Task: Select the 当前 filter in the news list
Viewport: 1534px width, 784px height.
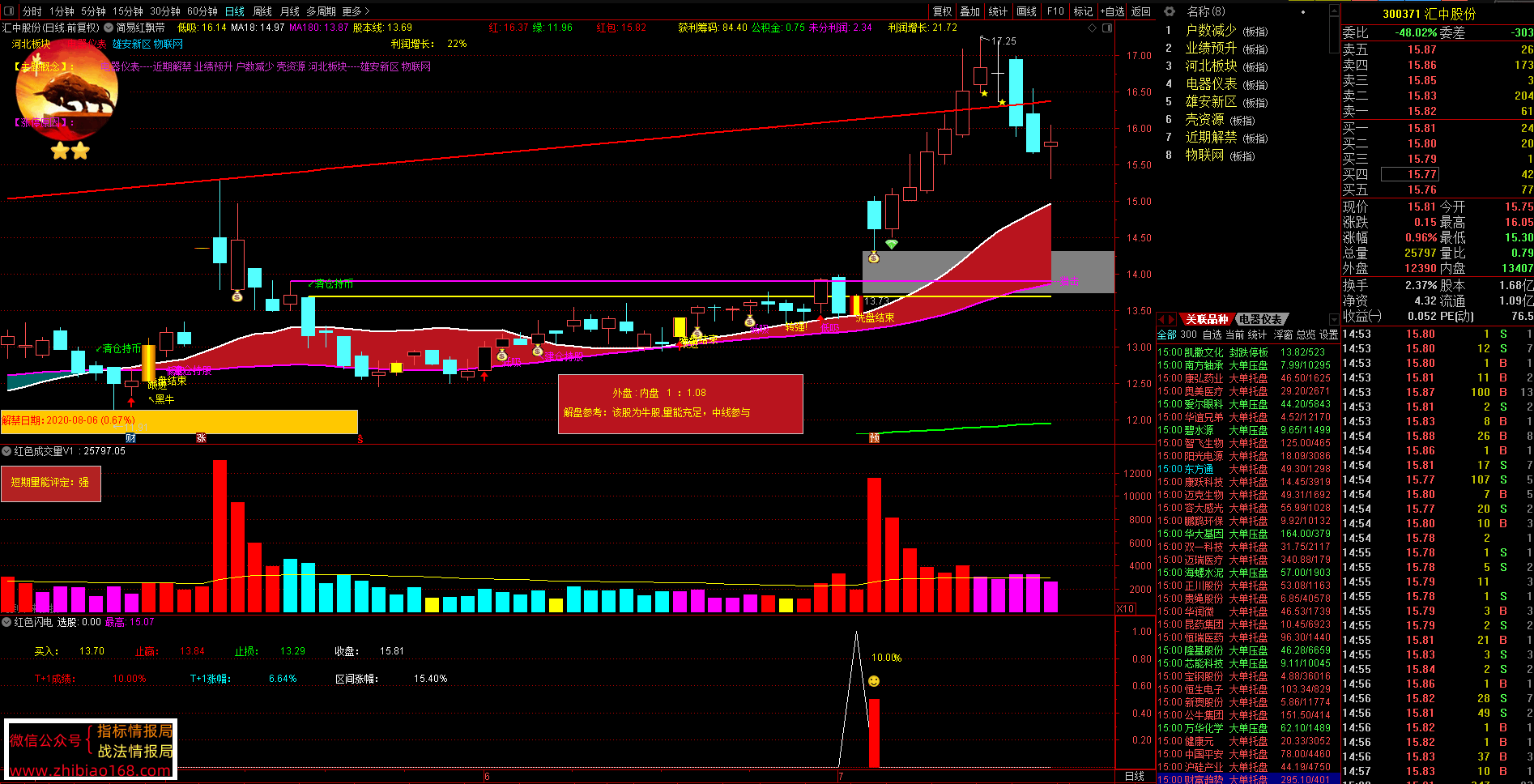Action: [x=1234, y=334]
